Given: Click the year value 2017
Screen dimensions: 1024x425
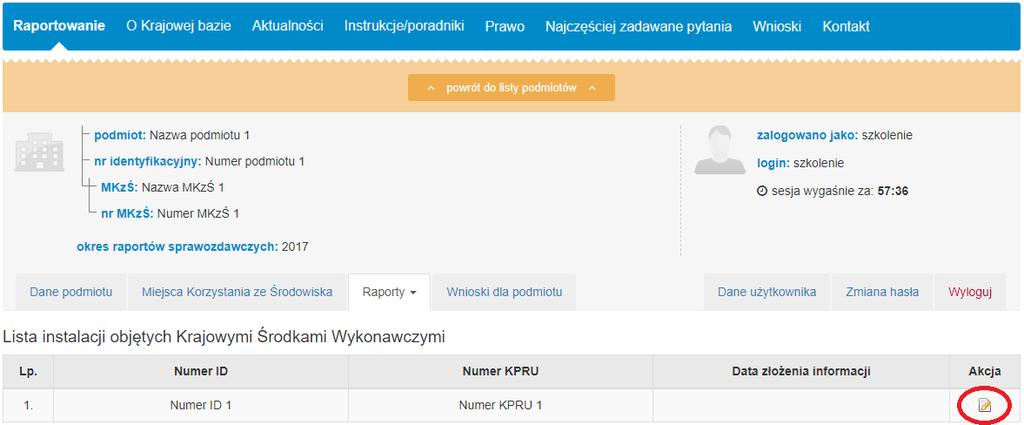Looking at the screenshot, I should [296, 247].
